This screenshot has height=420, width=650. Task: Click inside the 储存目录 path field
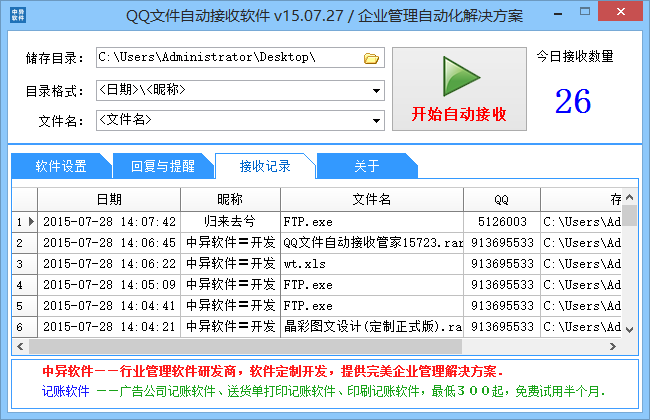pos(228,58)
